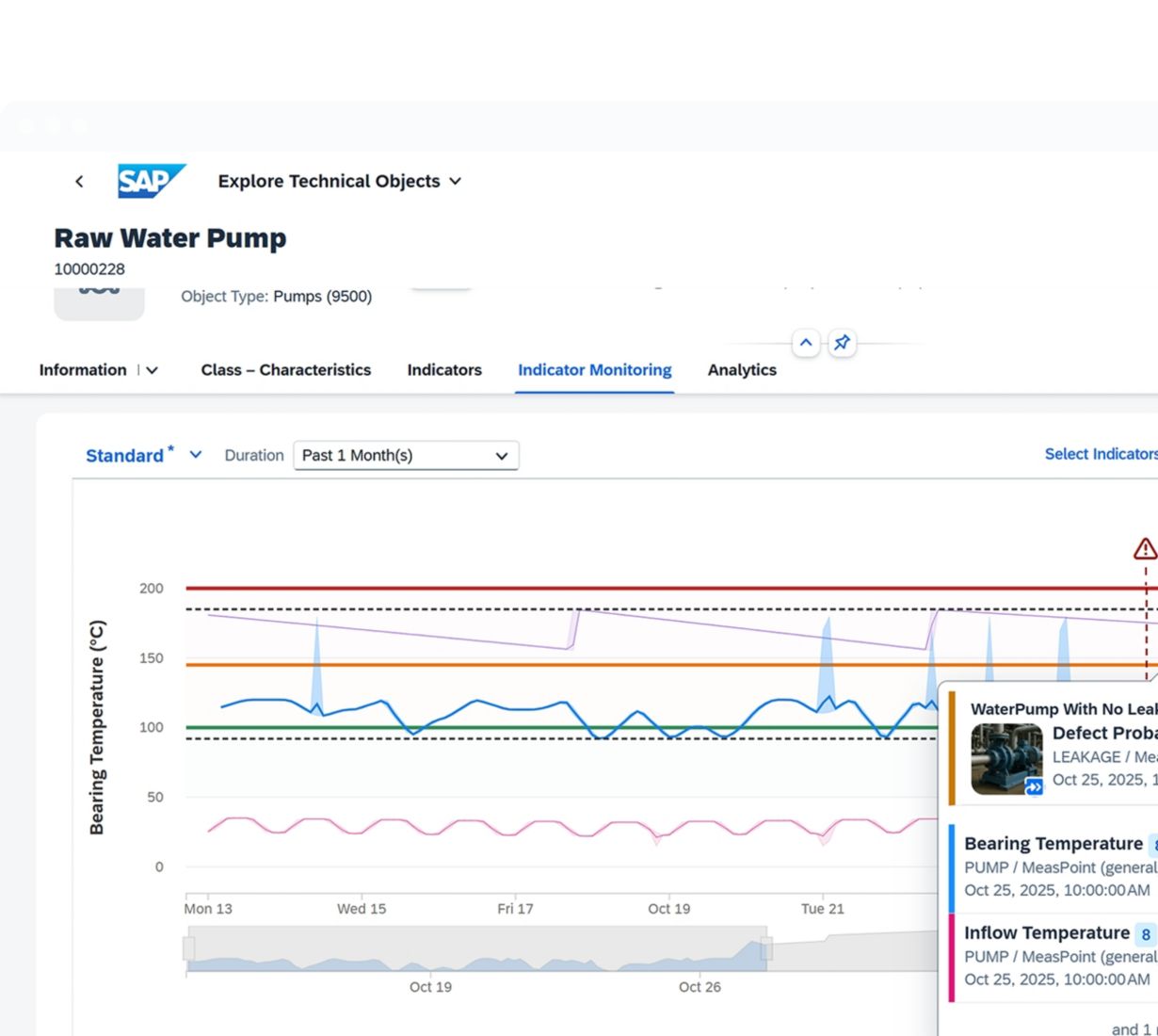Open the Indicators tab
The image size is (1158, 1036).
tap(443, 370)
